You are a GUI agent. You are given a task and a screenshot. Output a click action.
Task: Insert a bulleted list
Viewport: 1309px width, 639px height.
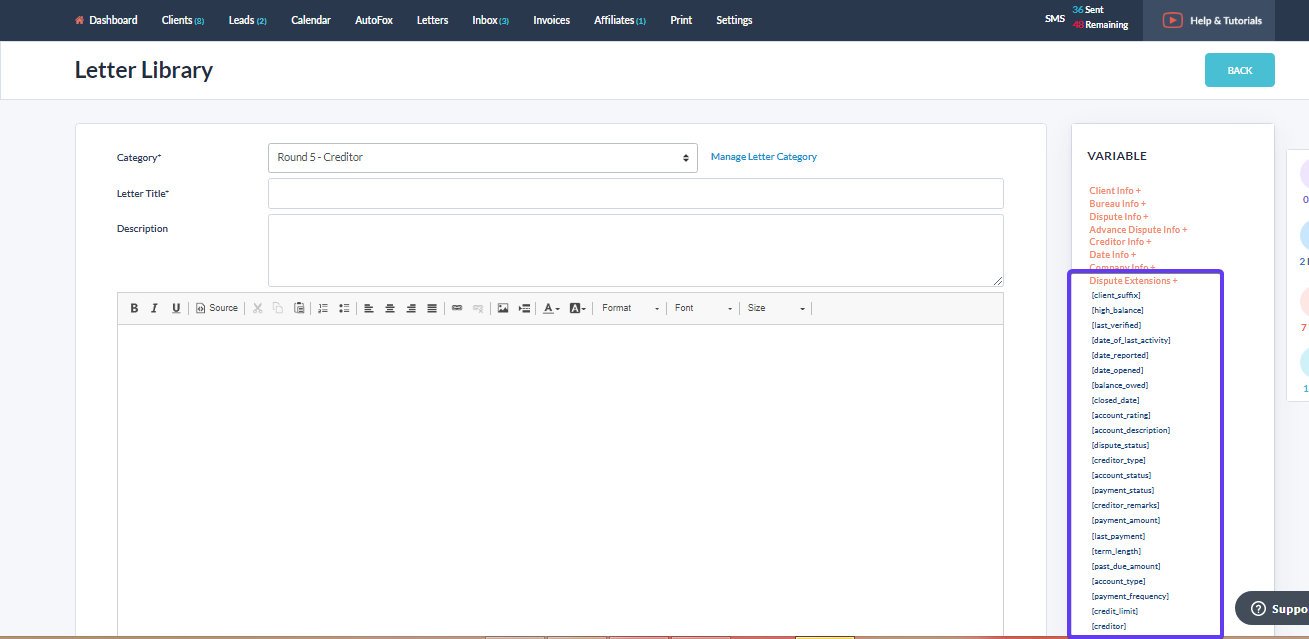(344, 308)
